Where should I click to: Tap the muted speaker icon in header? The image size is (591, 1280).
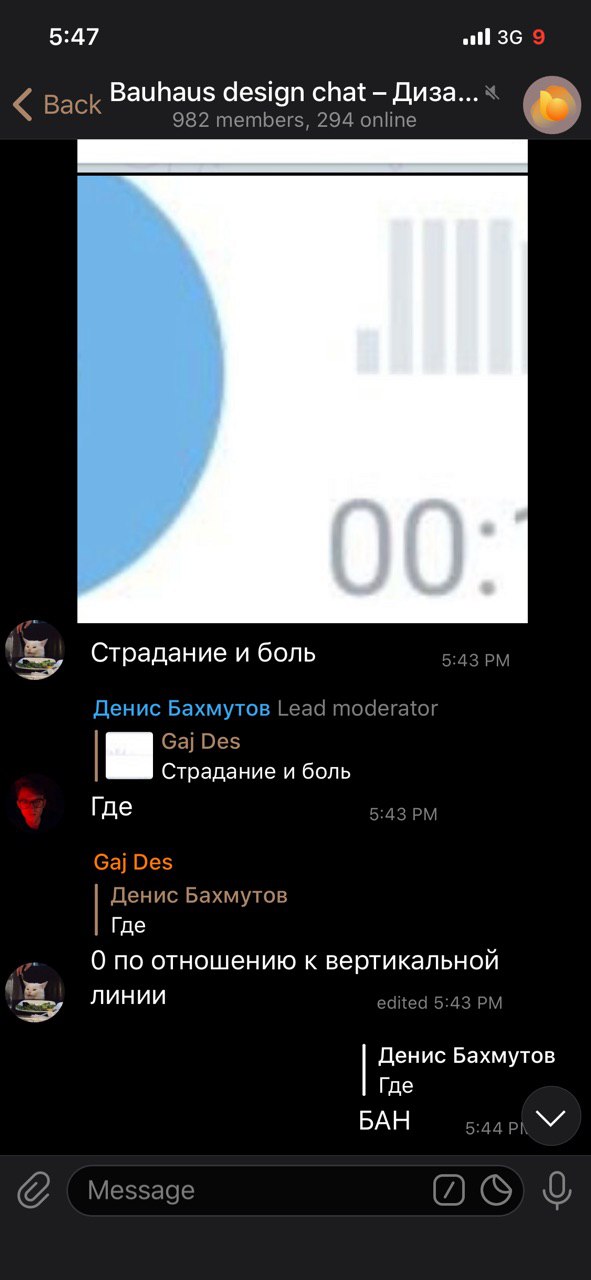(492, 93)
